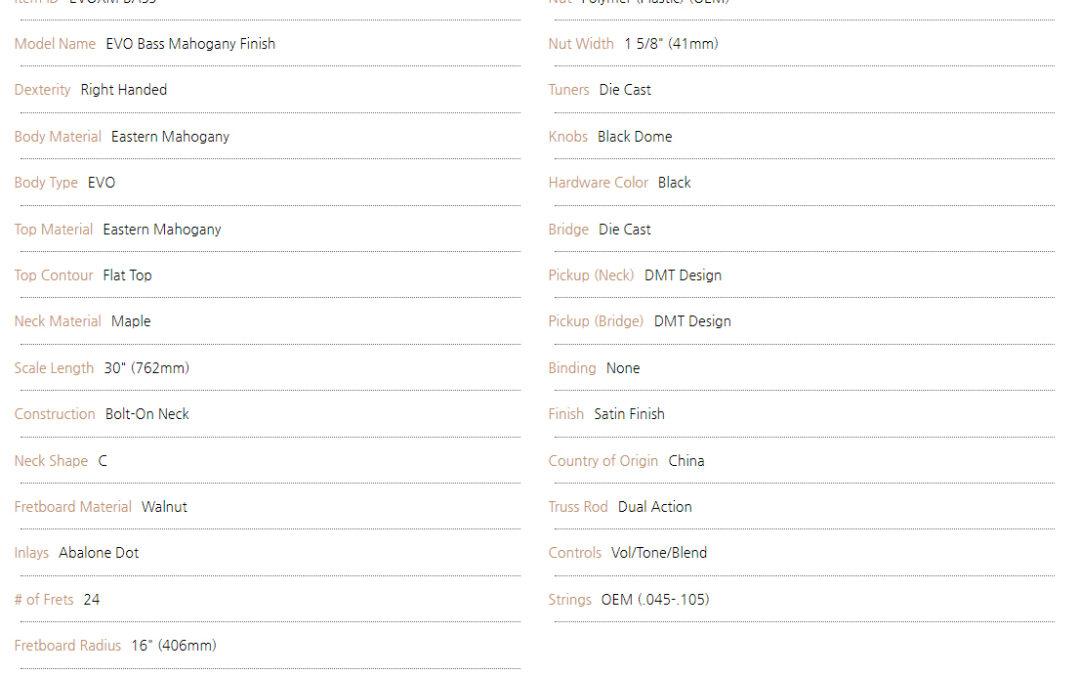The height and width of the screenshot is (675, 1080).
Task: Click the DMT Design bridge pickup value
Action: 693,322
